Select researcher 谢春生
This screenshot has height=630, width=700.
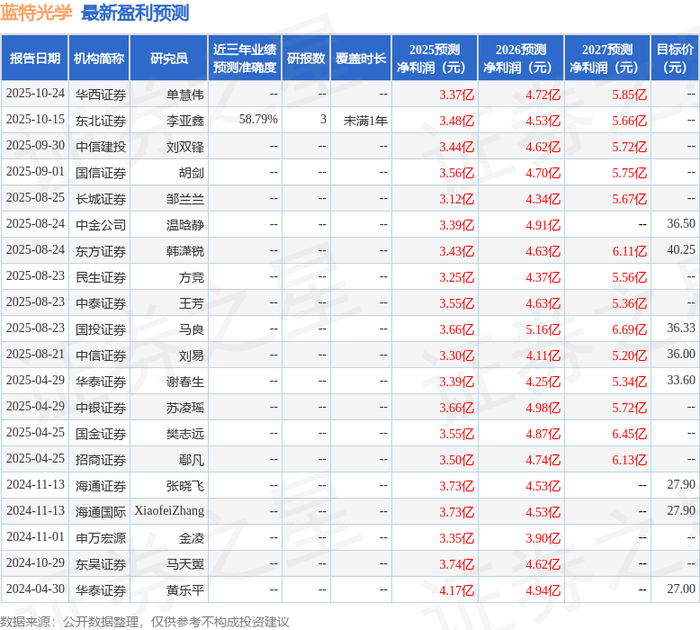[185, 382]
